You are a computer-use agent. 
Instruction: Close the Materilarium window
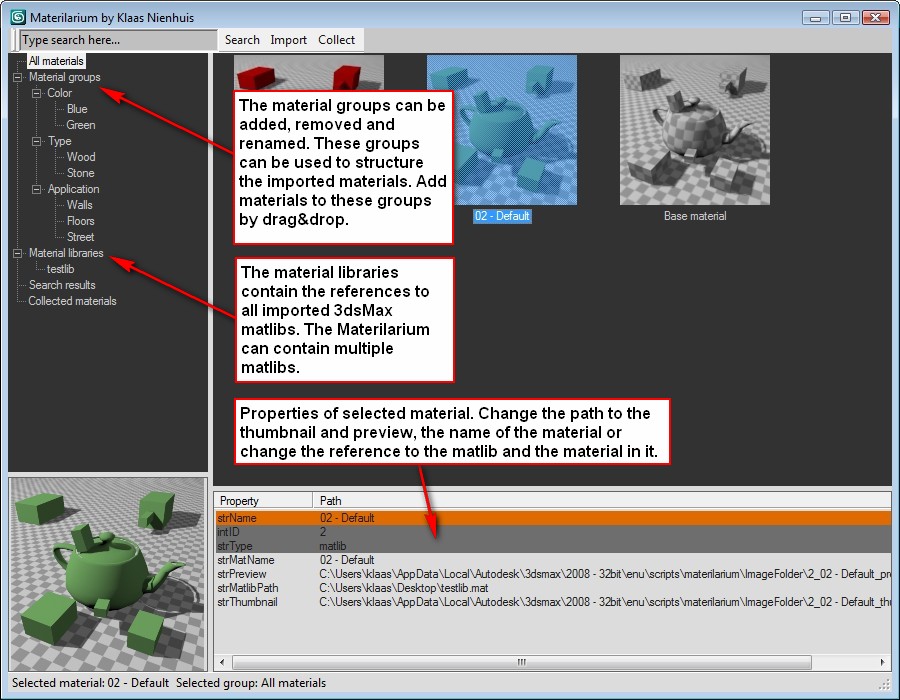click(x=875, y=17)
